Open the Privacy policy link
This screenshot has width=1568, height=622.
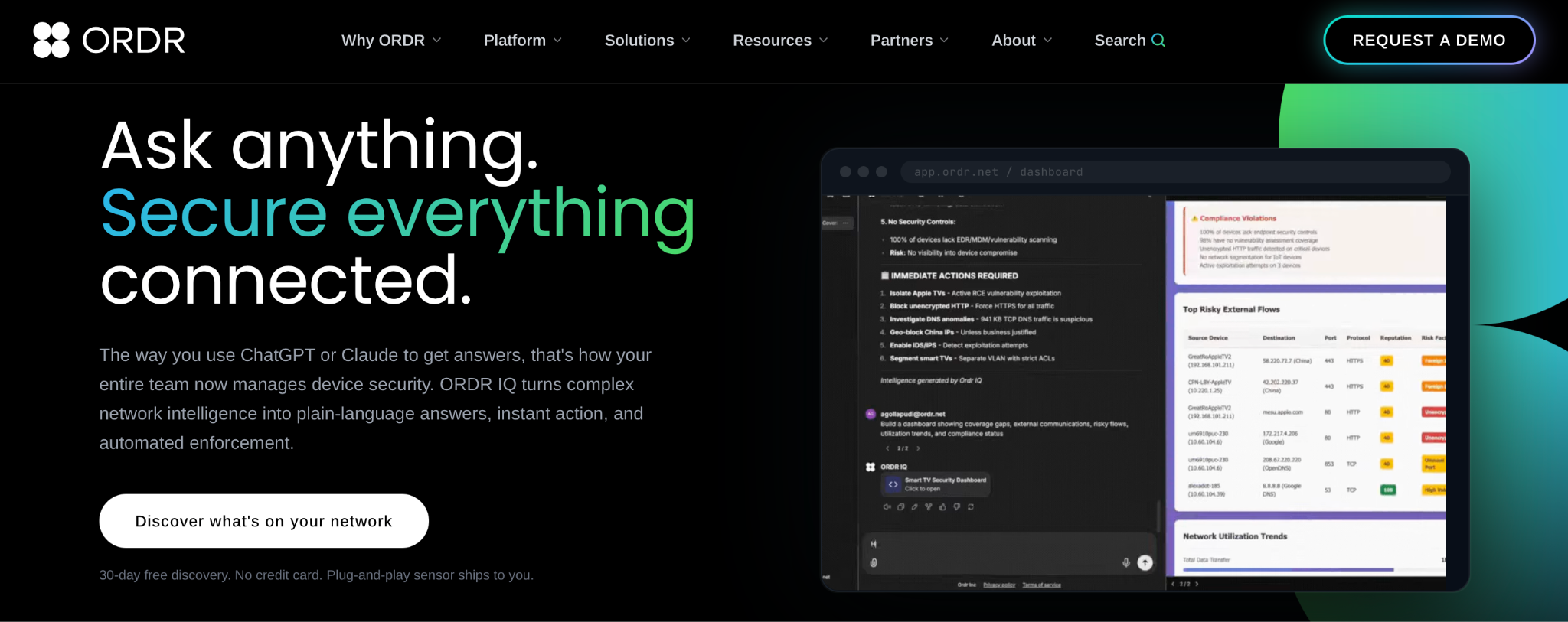pyautogui.click(x=999, y=585)
